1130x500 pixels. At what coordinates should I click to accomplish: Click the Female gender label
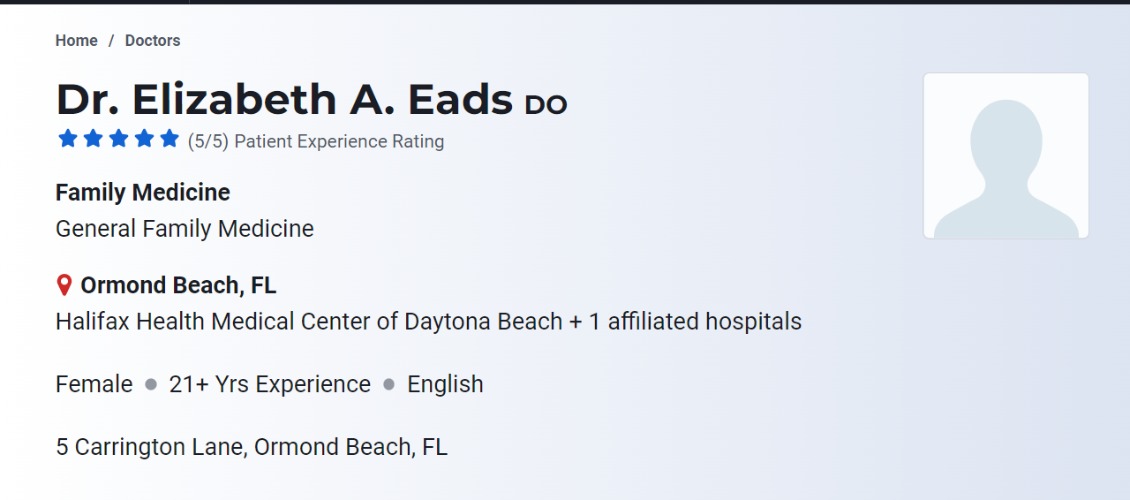pyautogui.click(x=94, y=384)
